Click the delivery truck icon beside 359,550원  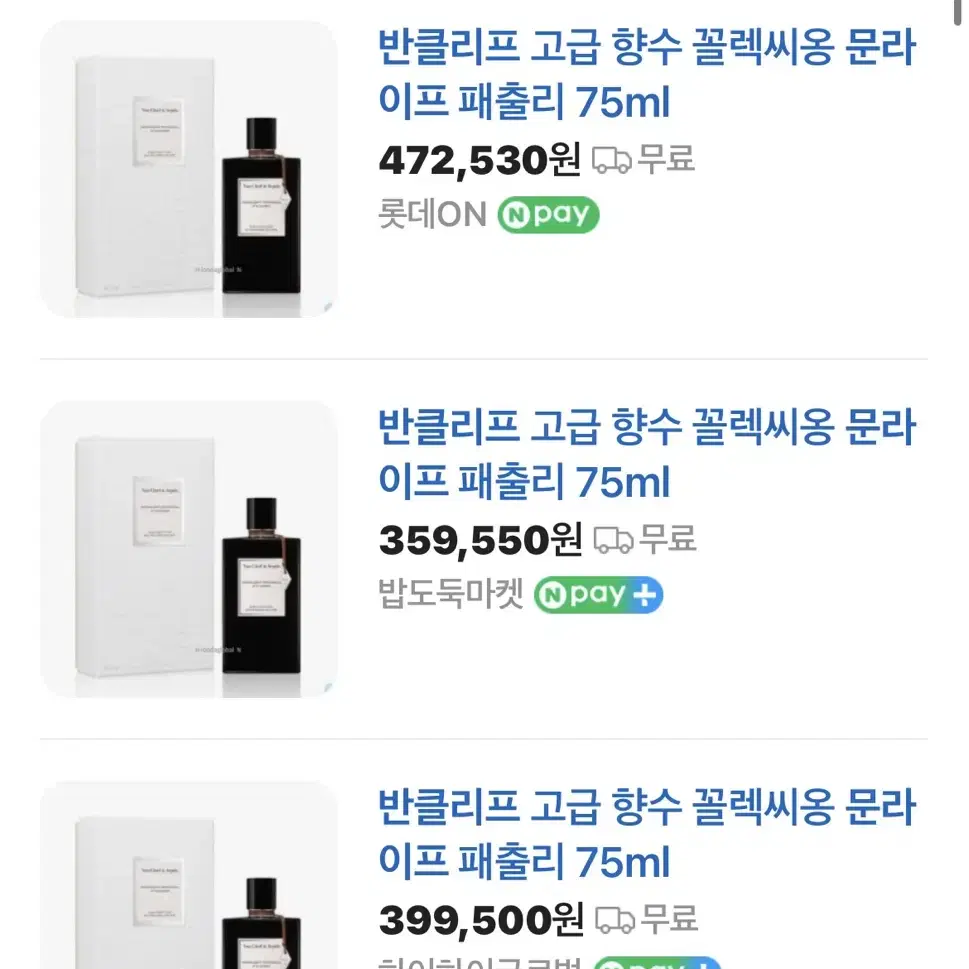(613, 540)
